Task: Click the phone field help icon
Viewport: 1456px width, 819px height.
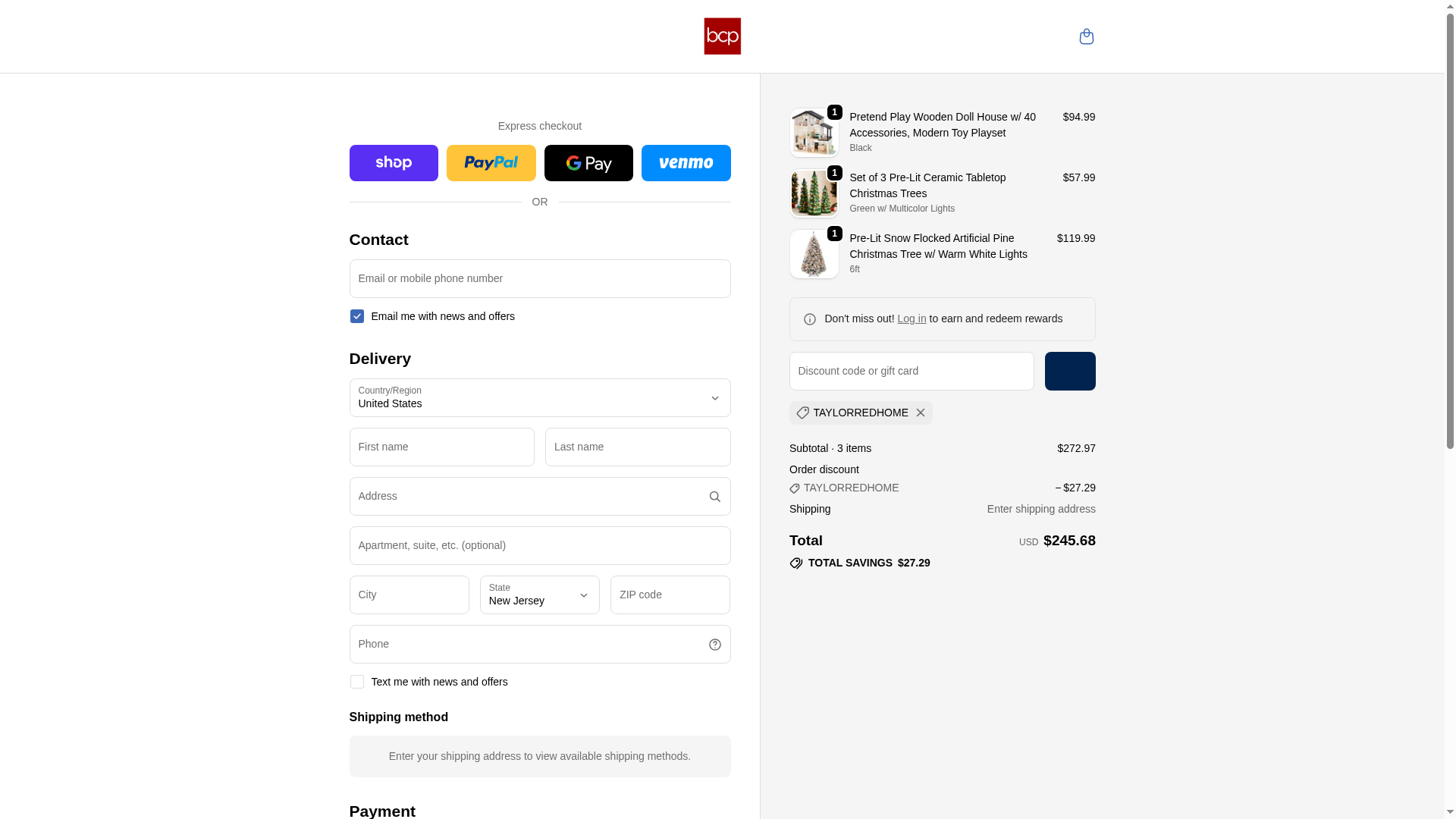Action: tap(714, 645)
